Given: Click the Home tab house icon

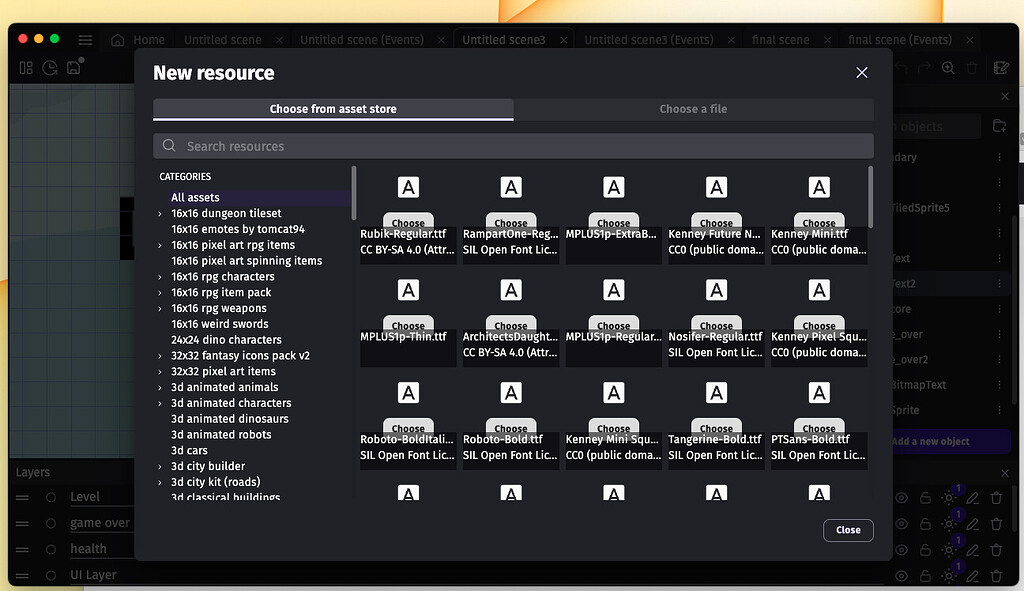Looking at the screenshot, I should pos(118,40).
